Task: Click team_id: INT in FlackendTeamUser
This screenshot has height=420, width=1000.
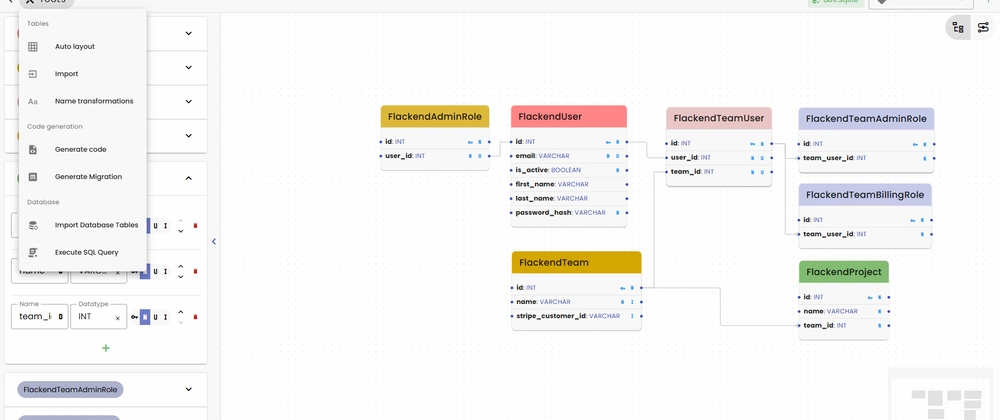Action: pyautogui.click(x=719, y=172)
